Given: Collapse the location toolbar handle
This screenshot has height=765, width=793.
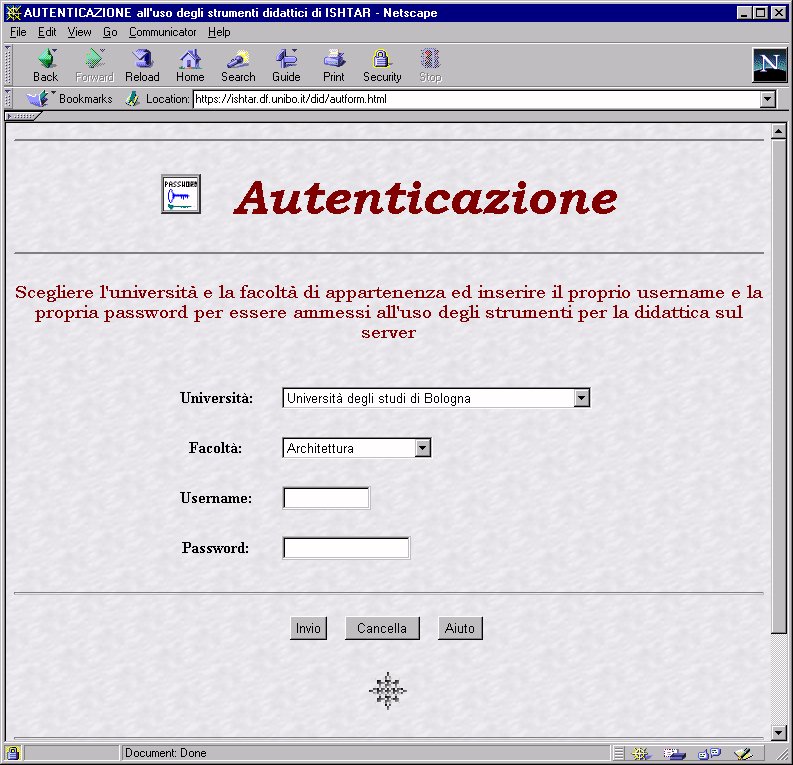Looking at the screenshot, I should click(x=8, y=99).
